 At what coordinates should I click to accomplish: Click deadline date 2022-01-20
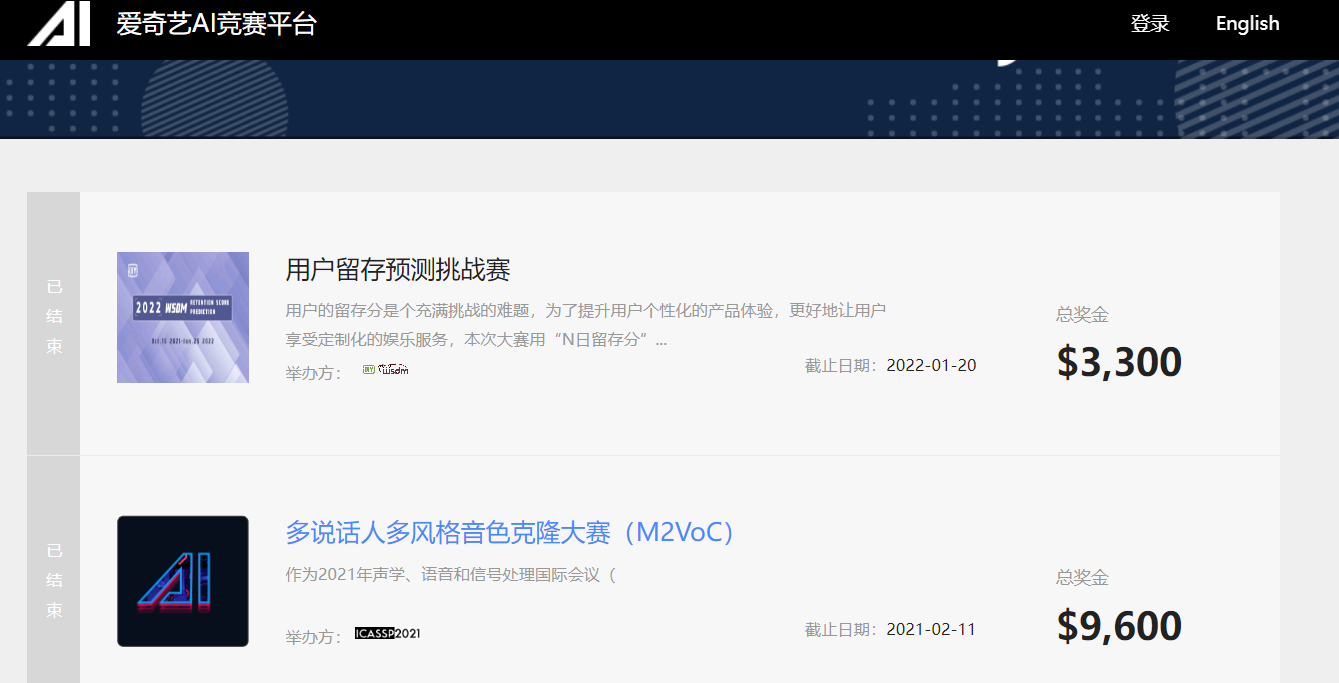tap(931, 365)
